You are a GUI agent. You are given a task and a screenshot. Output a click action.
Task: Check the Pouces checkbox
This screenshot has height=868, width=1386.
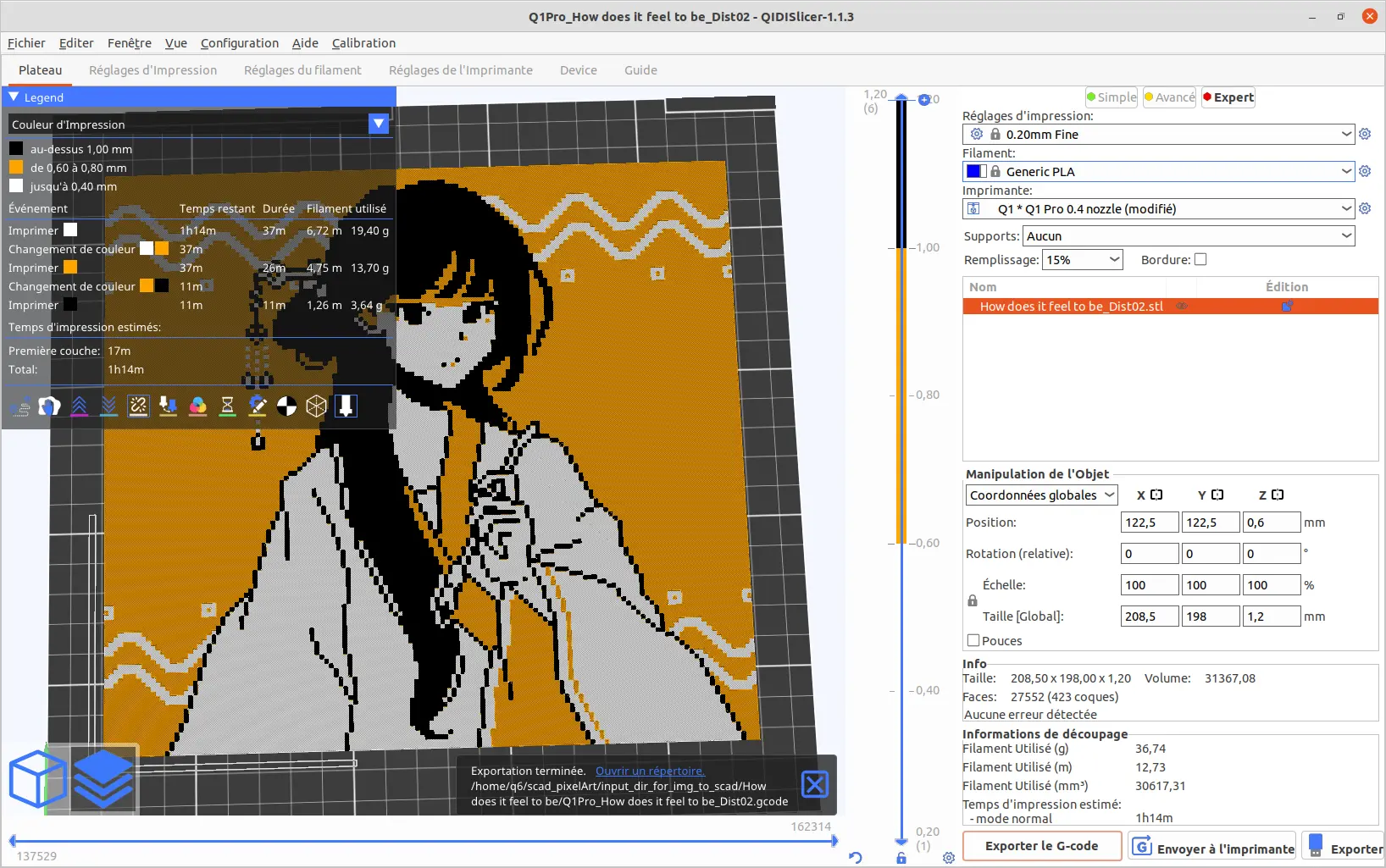(x=973, y=640)
